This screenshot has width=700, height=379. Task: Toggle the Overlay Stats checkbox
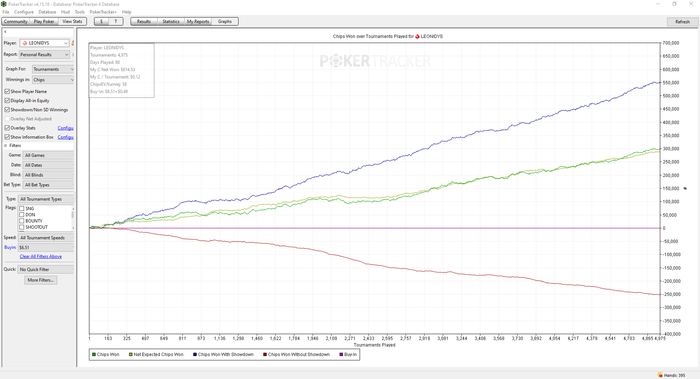point(7,128)
